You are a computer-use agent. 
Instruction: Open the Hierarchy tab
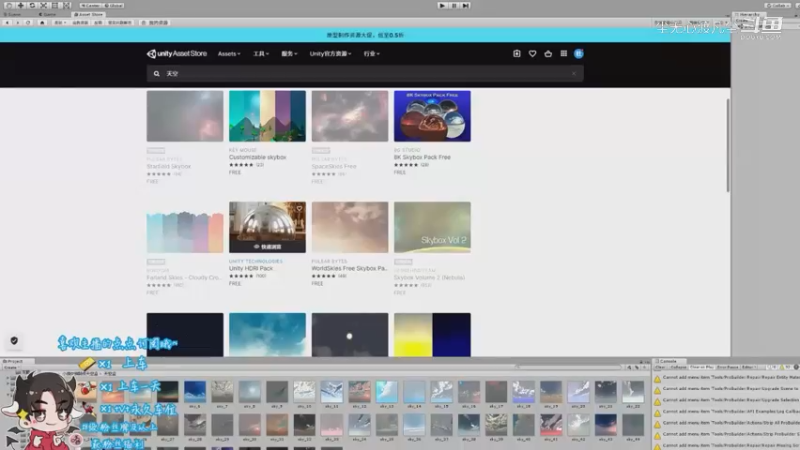pos(747,14)
